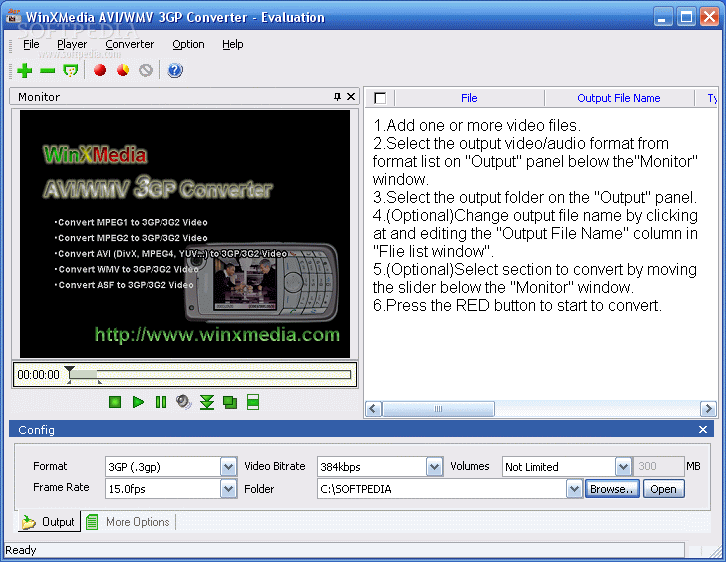Image resolution: width=726 pixels, height=562 pixels.
Task: Click the seek slider start marker
Action: [x=69, y=370]
